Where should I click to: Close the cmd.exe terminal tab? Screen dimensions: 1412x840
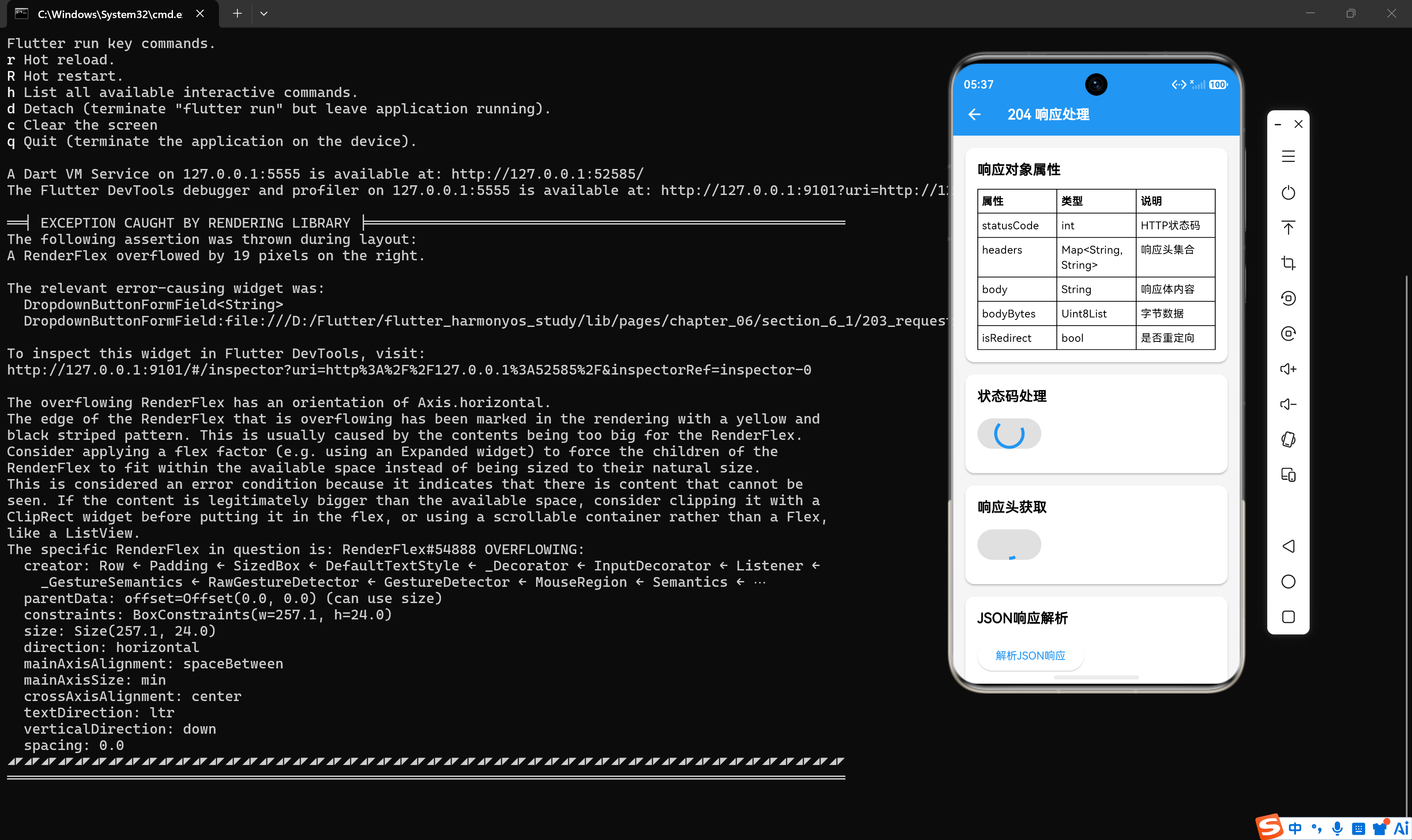point(200,14)
